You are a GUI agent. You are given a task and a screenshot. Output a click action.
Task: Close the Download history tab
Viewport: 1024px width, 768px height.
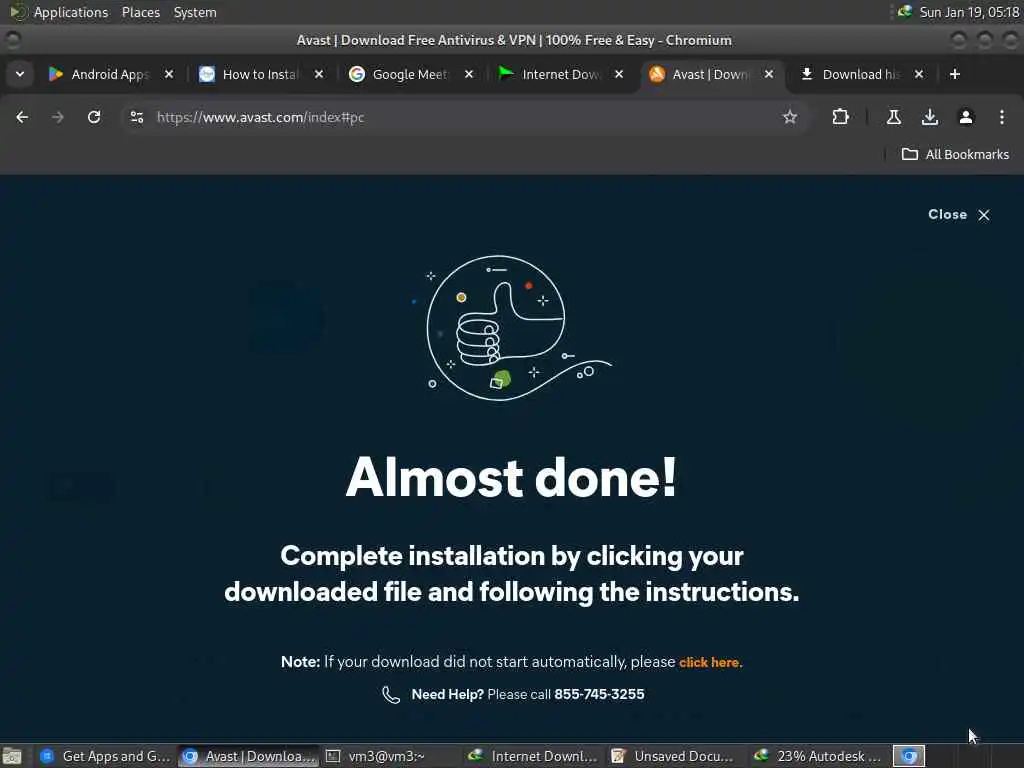click(919, 74)
